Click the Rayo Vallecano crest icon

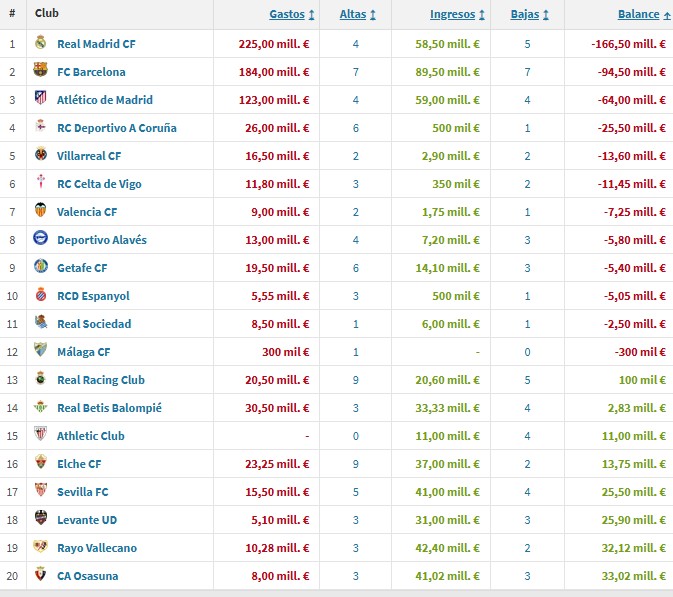coord(41,546)
